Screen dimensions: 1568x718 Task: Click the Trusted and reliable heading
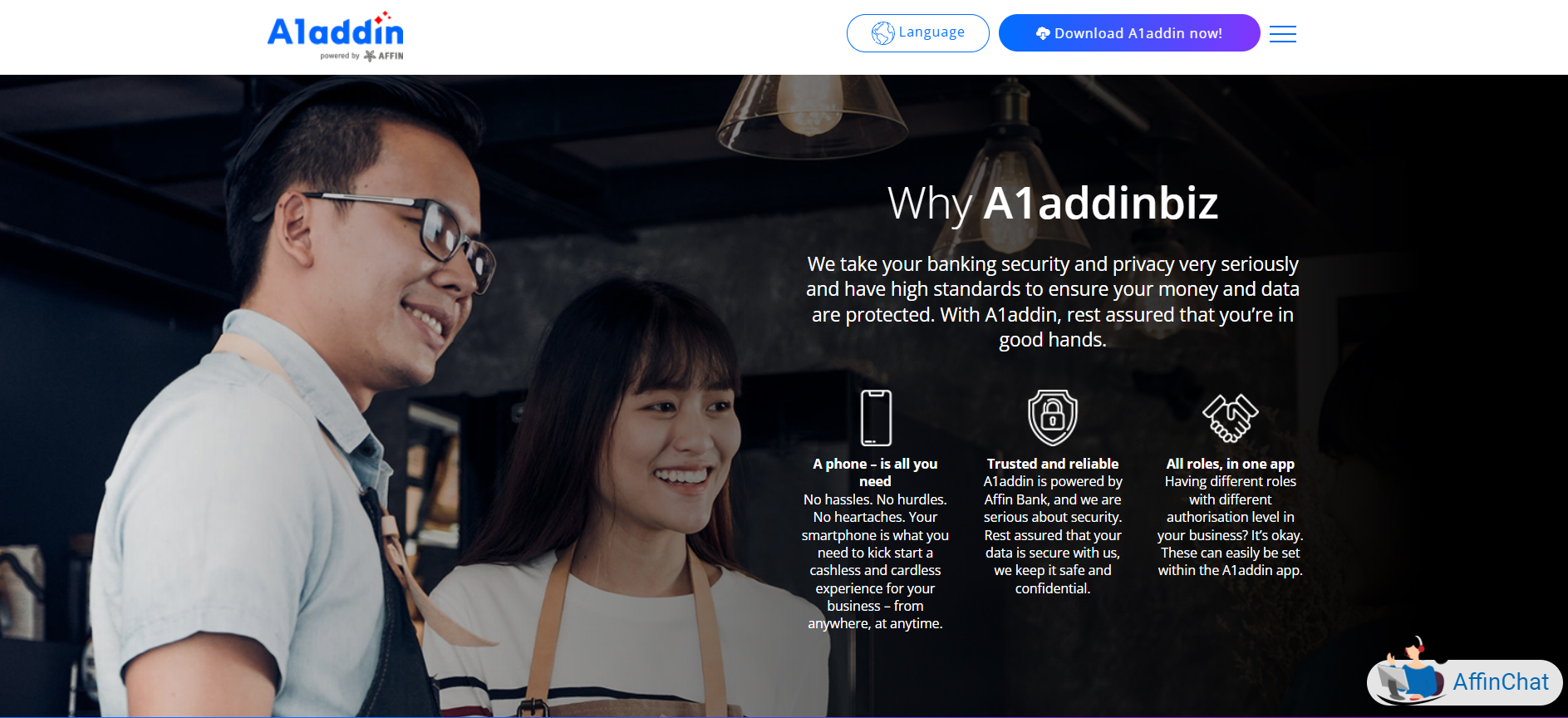1053,464
